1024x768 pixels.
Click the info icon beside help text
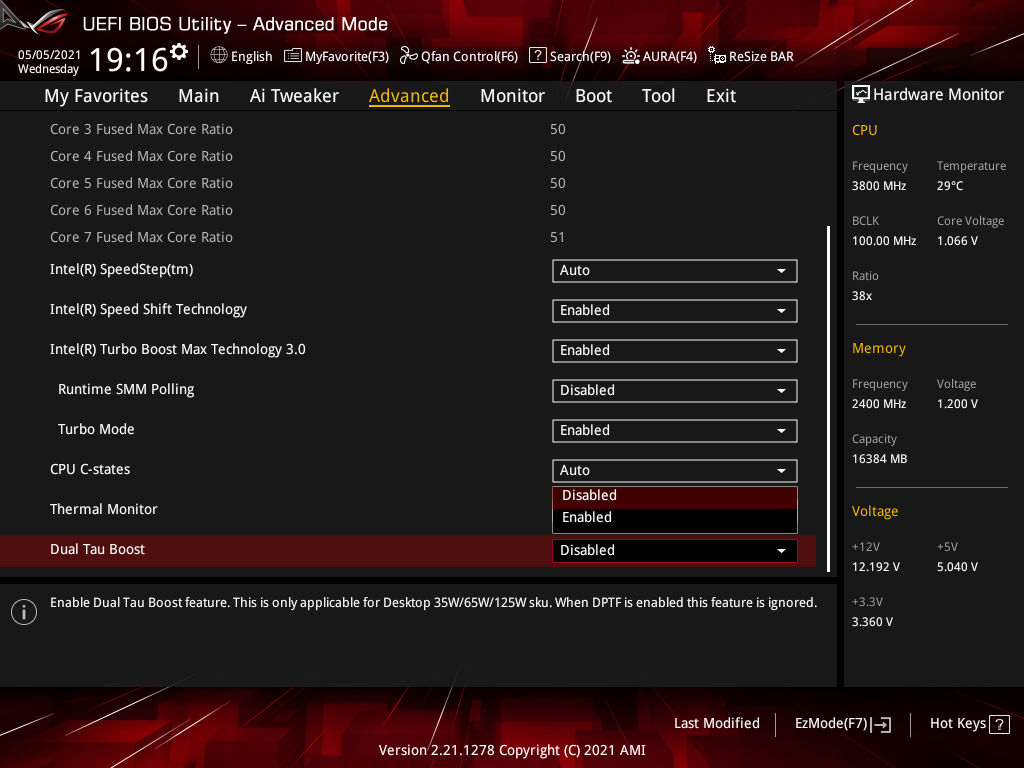24,612
